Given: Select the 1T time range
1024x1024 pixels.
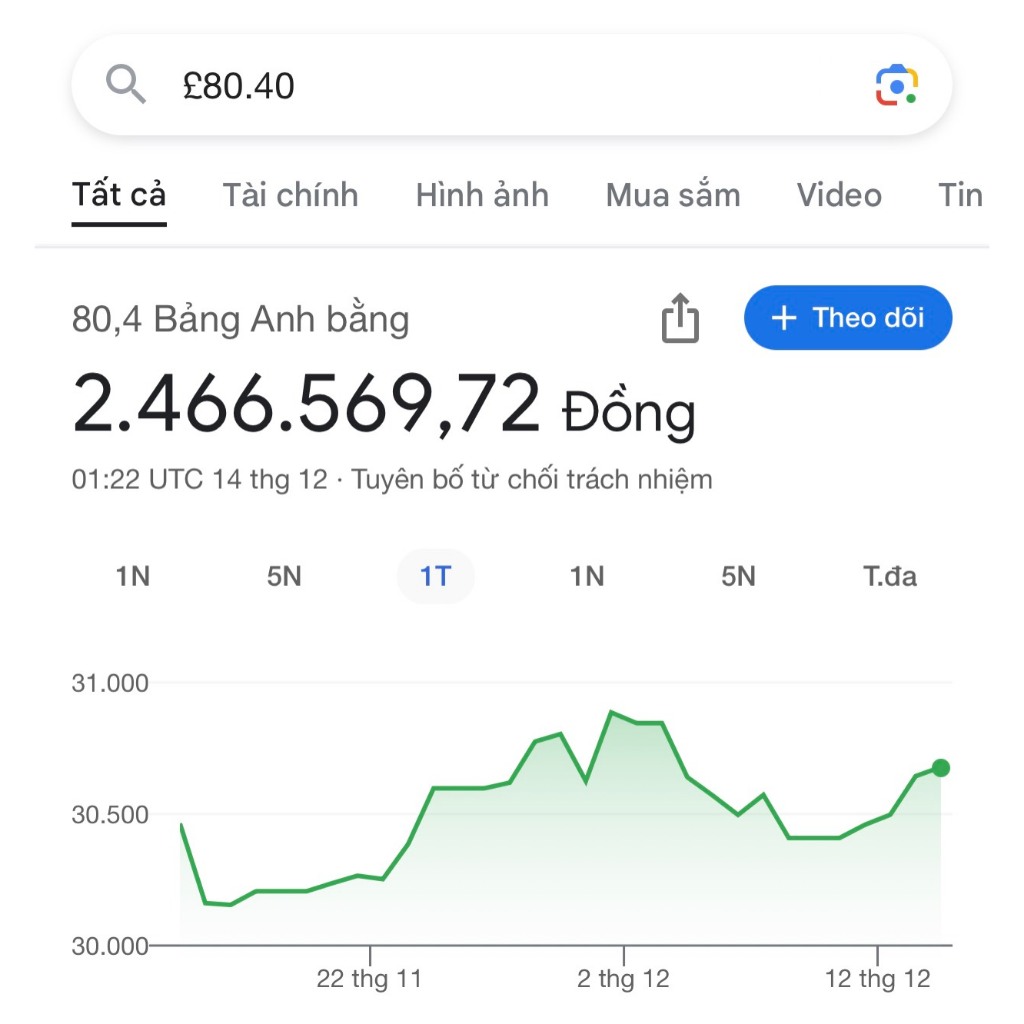Looking at the screenshot, I should [436, 577].
